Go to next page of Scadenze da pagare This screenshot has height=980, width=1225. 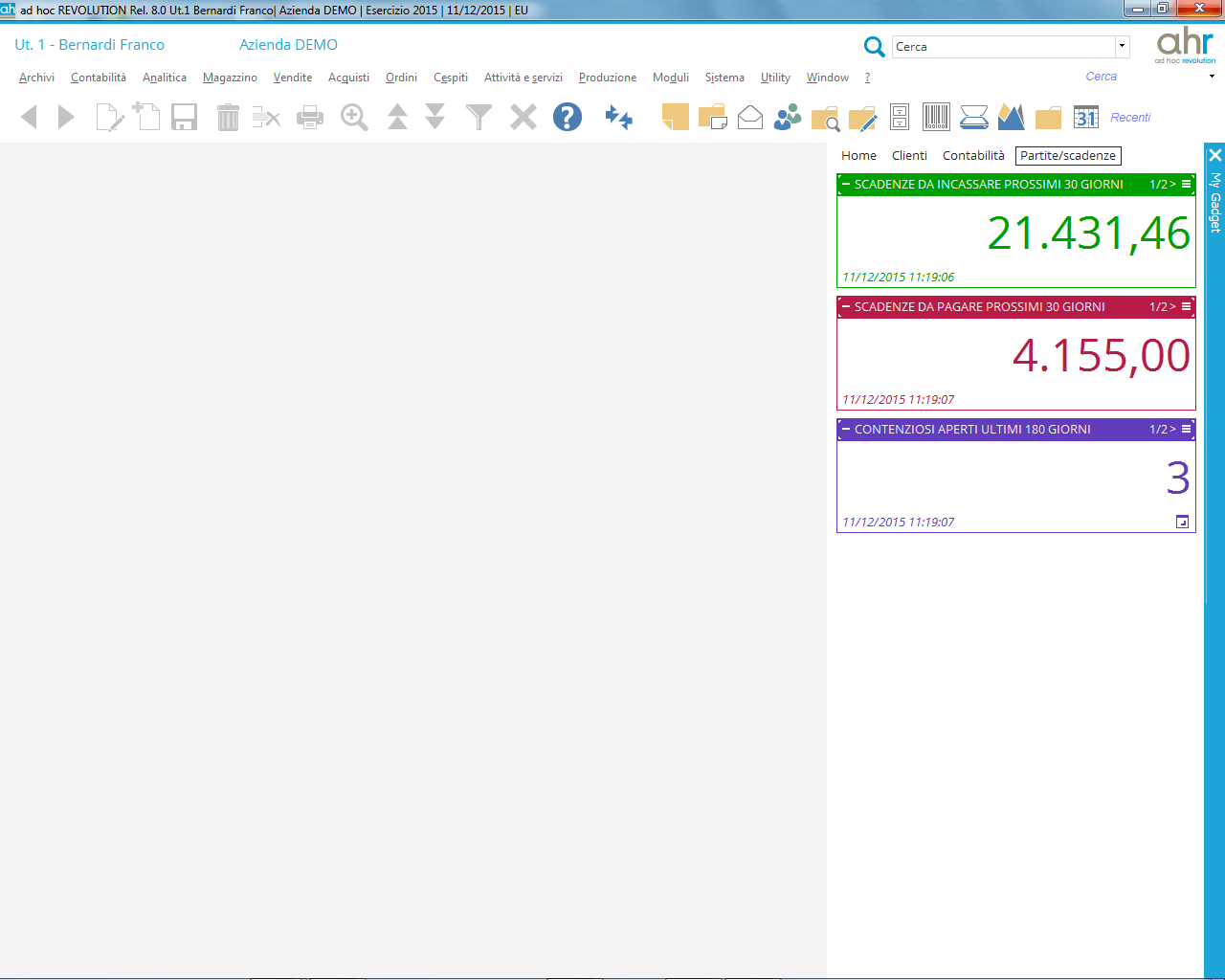1172,307
